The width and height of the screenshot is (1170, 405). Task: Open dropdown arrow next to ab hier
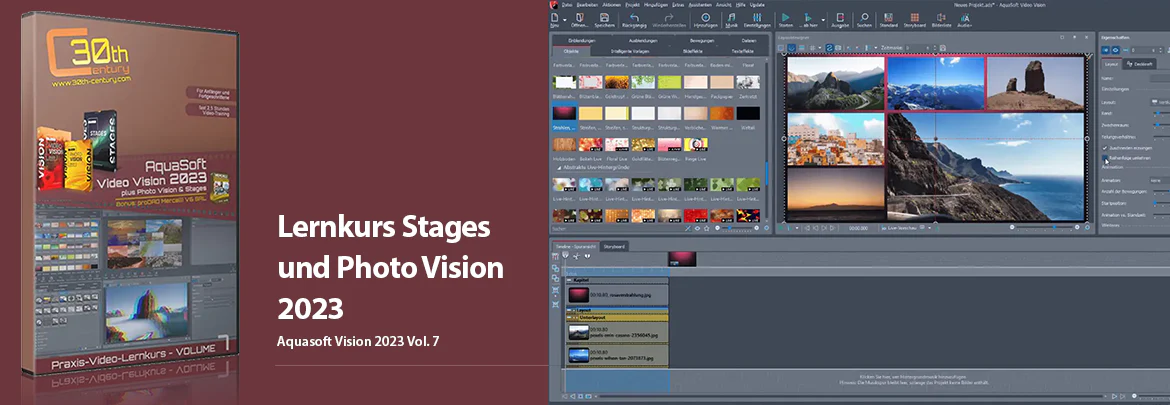point(823,20)
